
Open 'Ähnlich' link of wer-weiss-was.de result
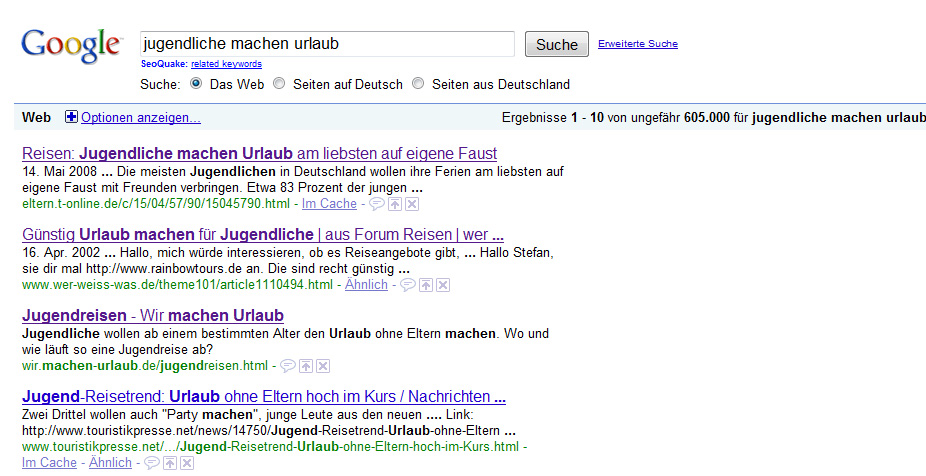(366, 285)
